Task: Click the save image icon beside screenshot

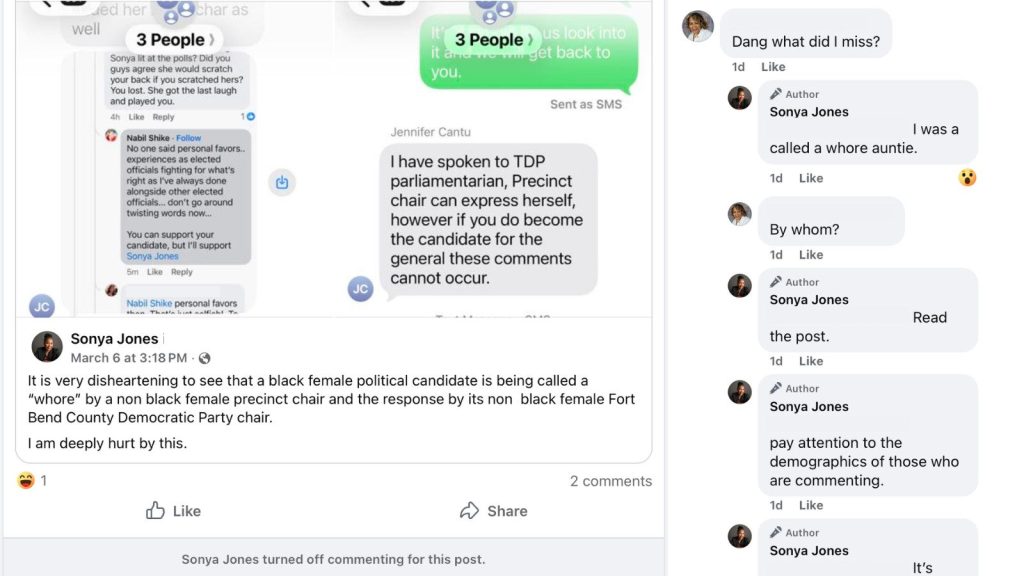Action: point(281,182)
